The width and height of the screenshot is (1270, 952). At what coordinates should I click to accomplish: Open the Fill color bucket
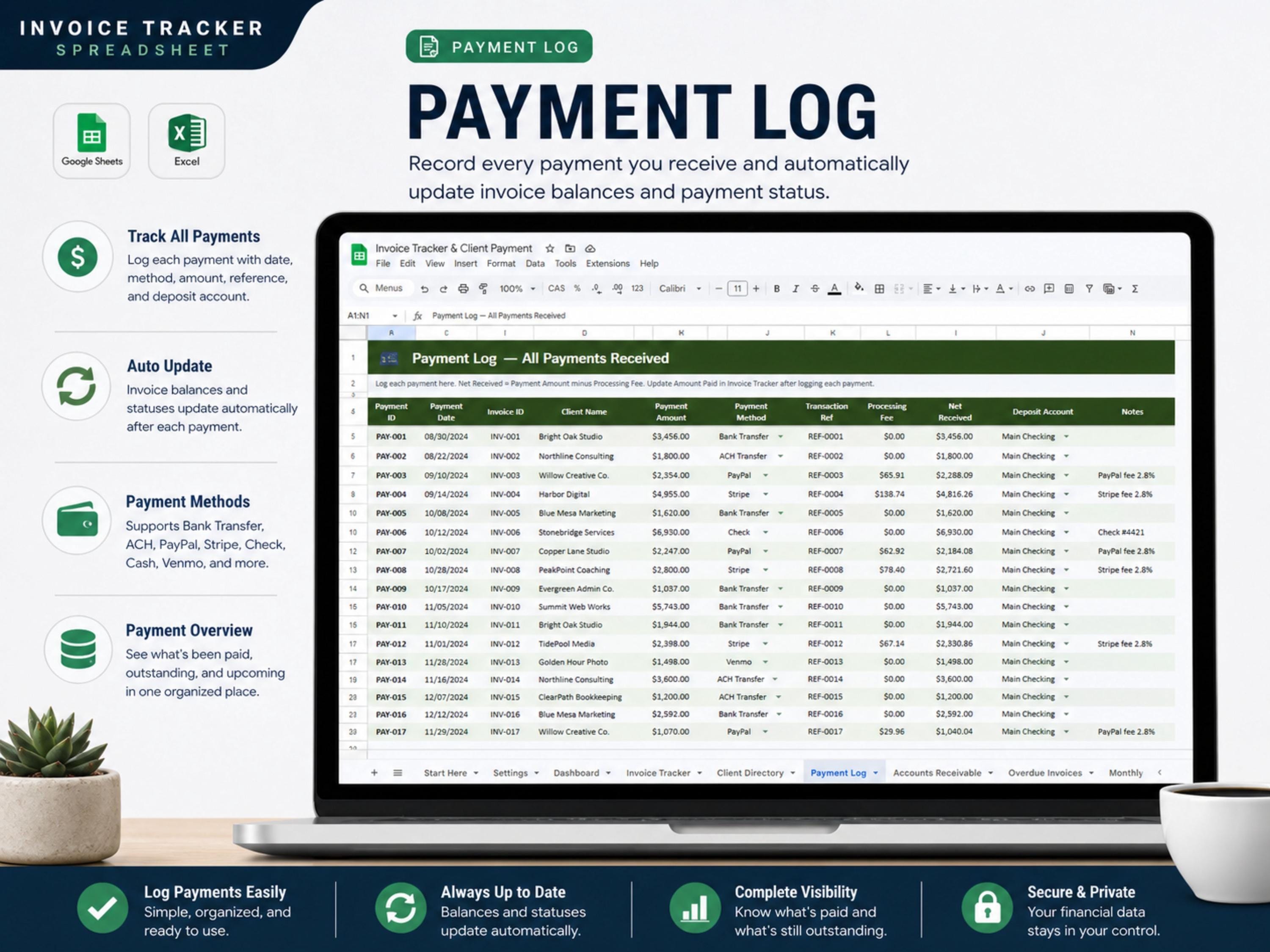click(859, 287)
